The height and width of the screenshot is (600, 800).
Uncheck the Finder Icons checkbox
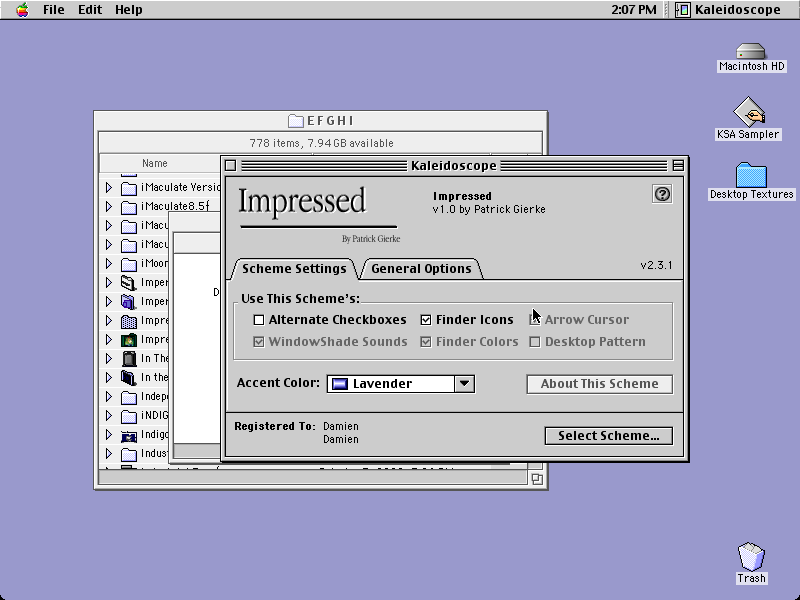click(426, 320)
